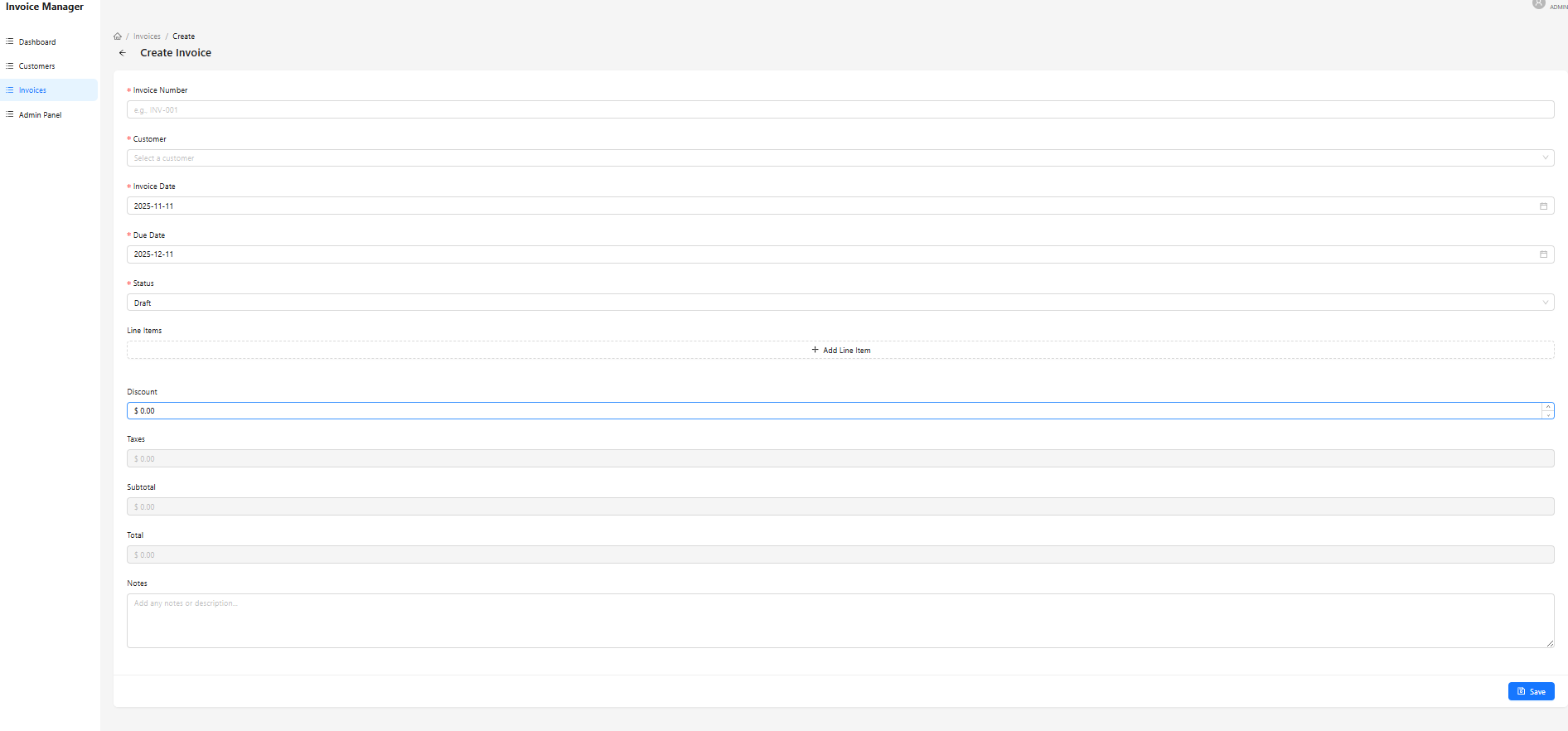Viewport: 1568px width, 731px height.
Task: Click the Customers list icon in sidebar
Action: [10, 65]
